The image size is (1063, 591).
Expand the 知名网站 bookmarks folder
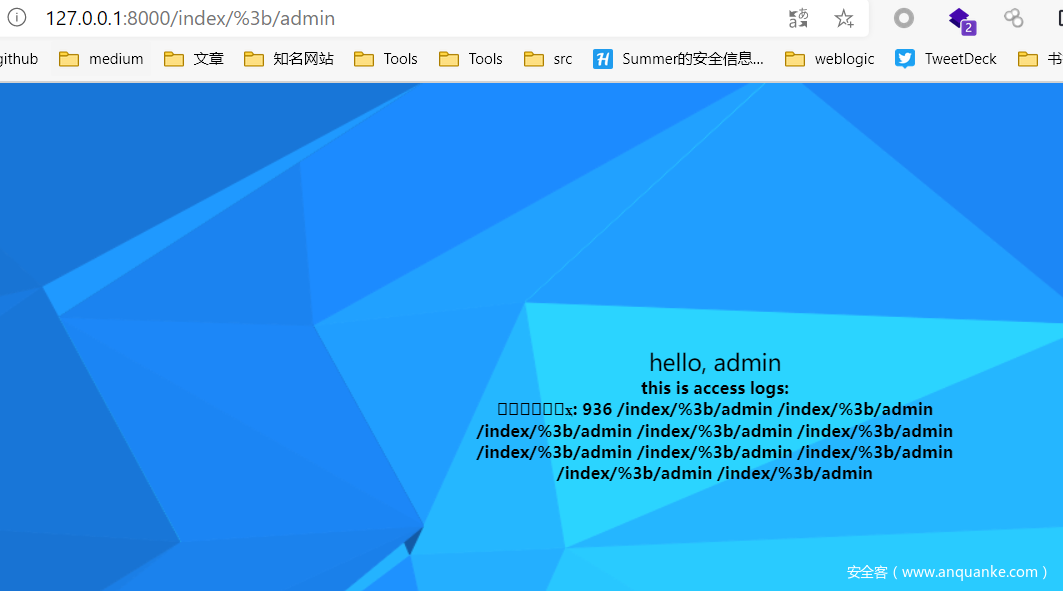289,59
